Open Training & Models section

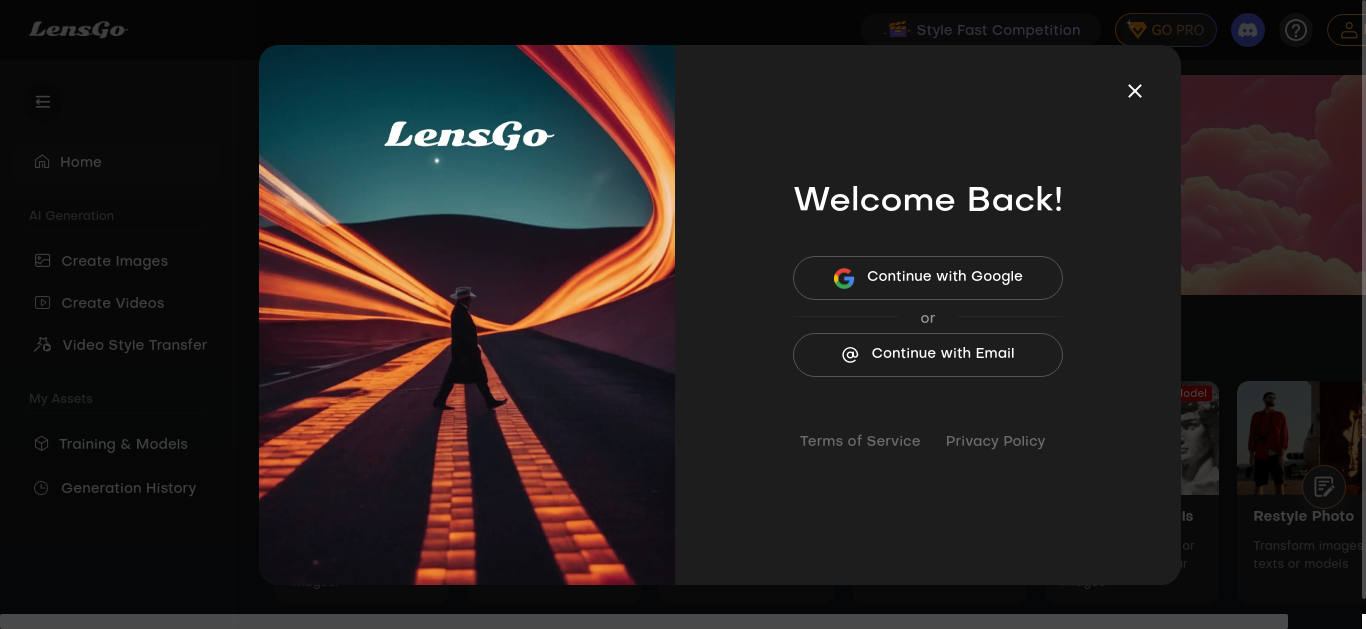point(123,444)
